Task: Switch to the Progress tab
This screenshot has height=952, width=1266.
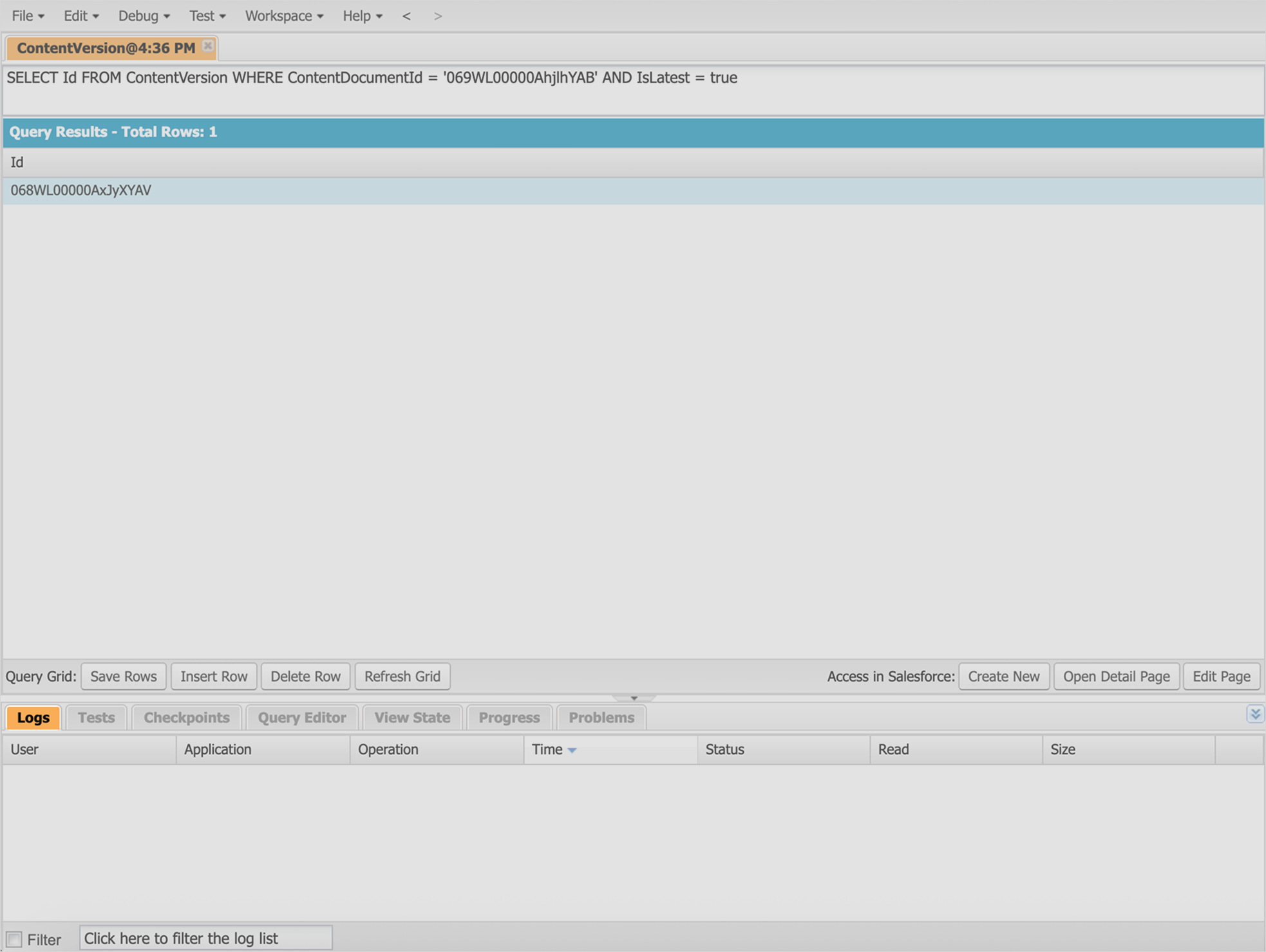Action: [x=509, y=718]
